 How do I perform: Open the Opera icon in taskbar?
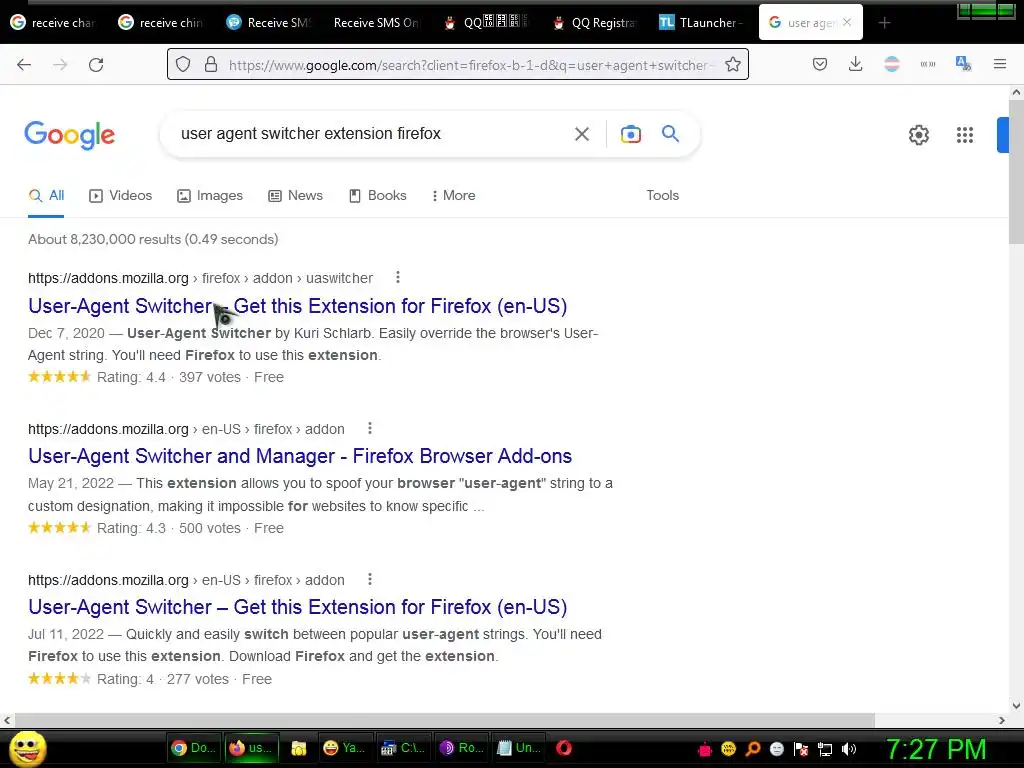point(564,748)
